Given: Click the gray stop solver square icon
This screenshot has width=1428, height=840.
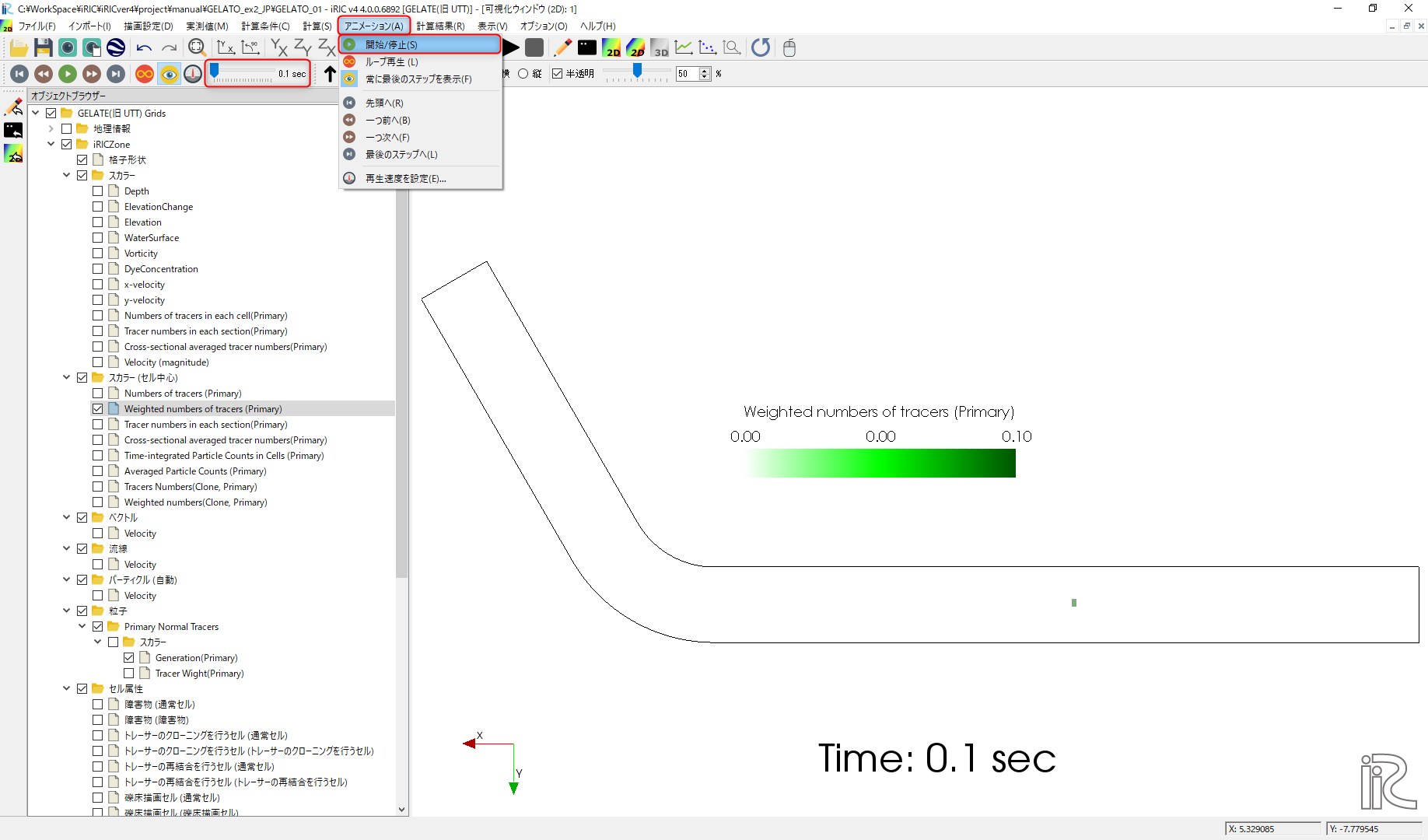Looking at the screenshot, I should click(534, 47).
